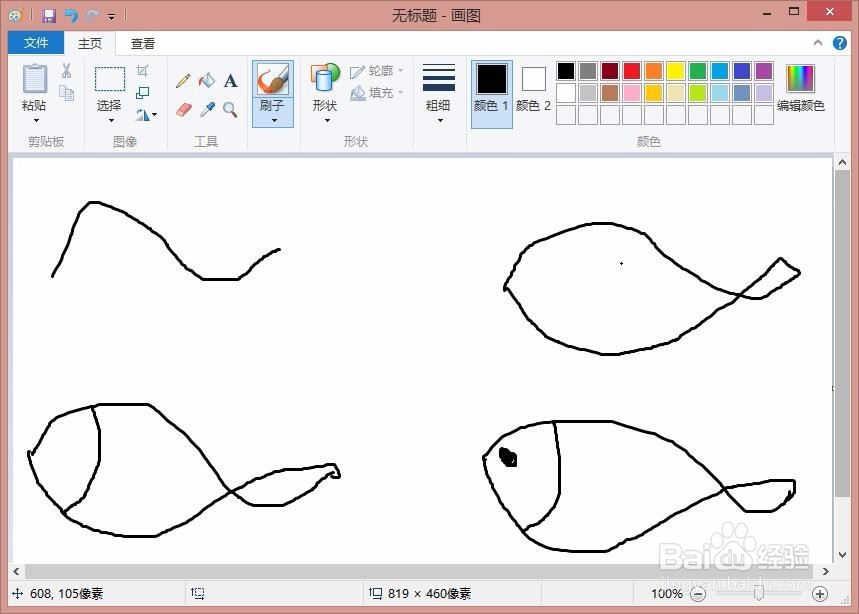Click the Shapes (形状) gallery icon
The width and height of the screenshot is (859, 614).
(325, 78)
